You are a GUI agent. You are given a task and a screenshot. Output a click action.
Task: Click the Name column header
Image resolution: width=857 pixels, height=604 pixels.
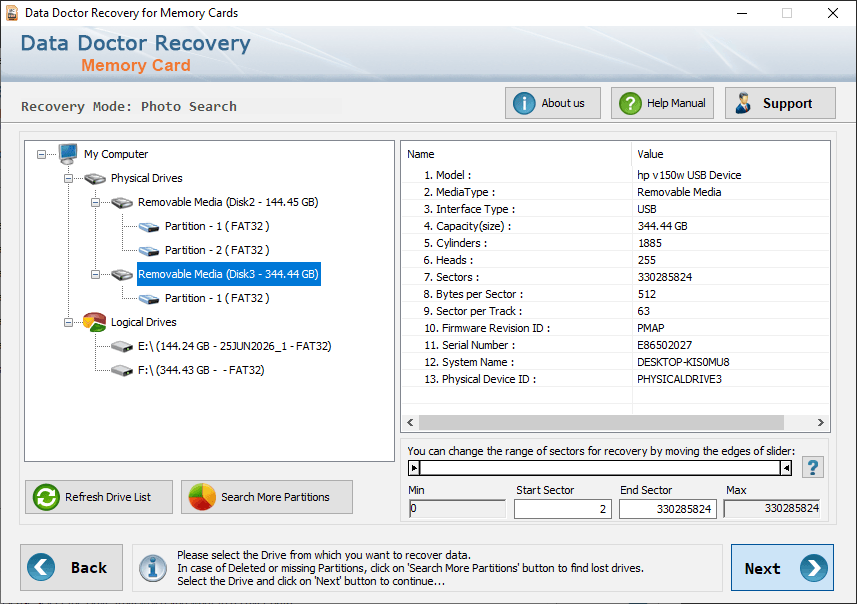pyautogui.click(x=516, y=154)
